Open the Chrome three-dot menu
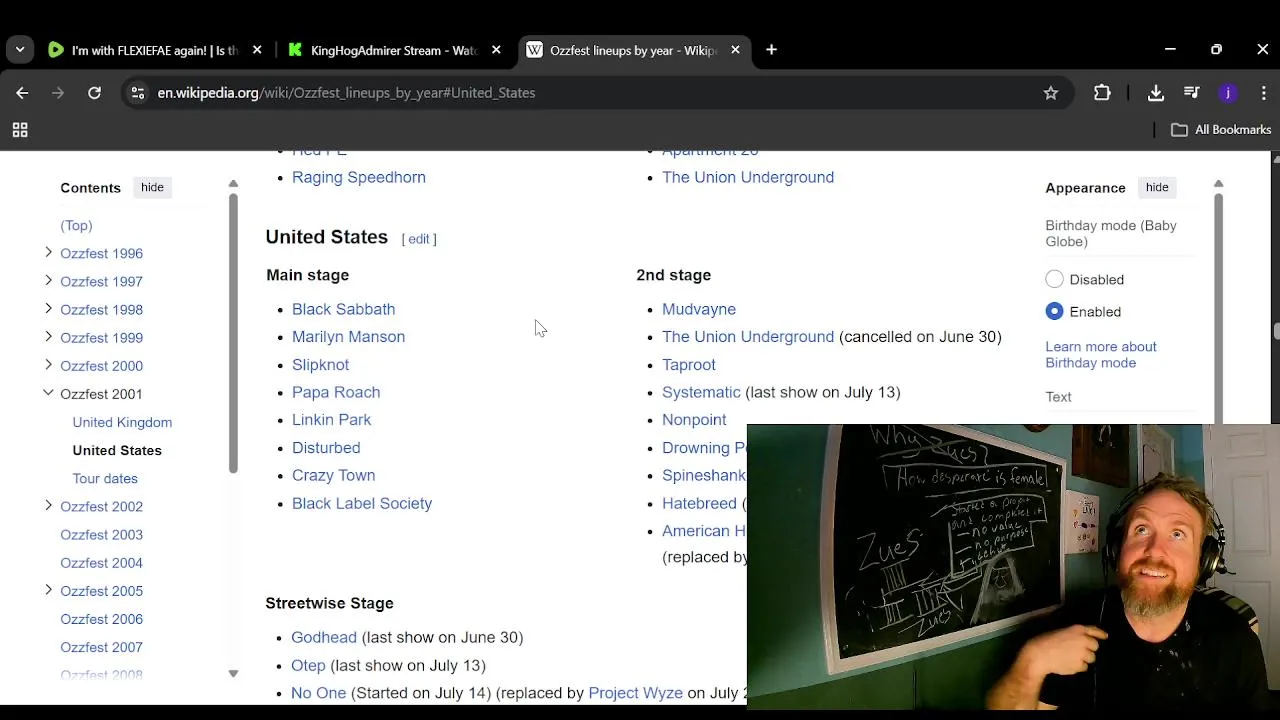This screenshot has height=720, width=1280. point(1264,93)
